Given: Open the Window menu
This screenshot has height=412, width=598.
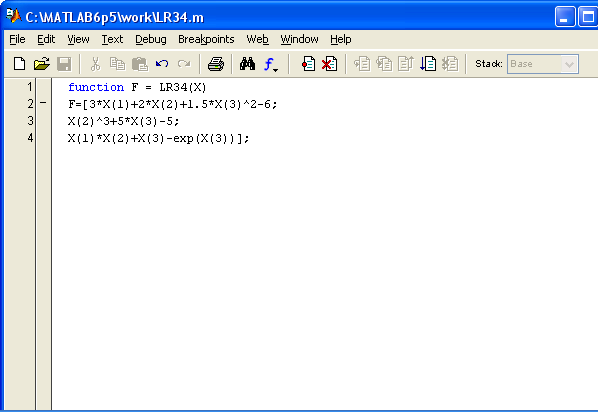Looking at the screenshot, I should point(299,39).
